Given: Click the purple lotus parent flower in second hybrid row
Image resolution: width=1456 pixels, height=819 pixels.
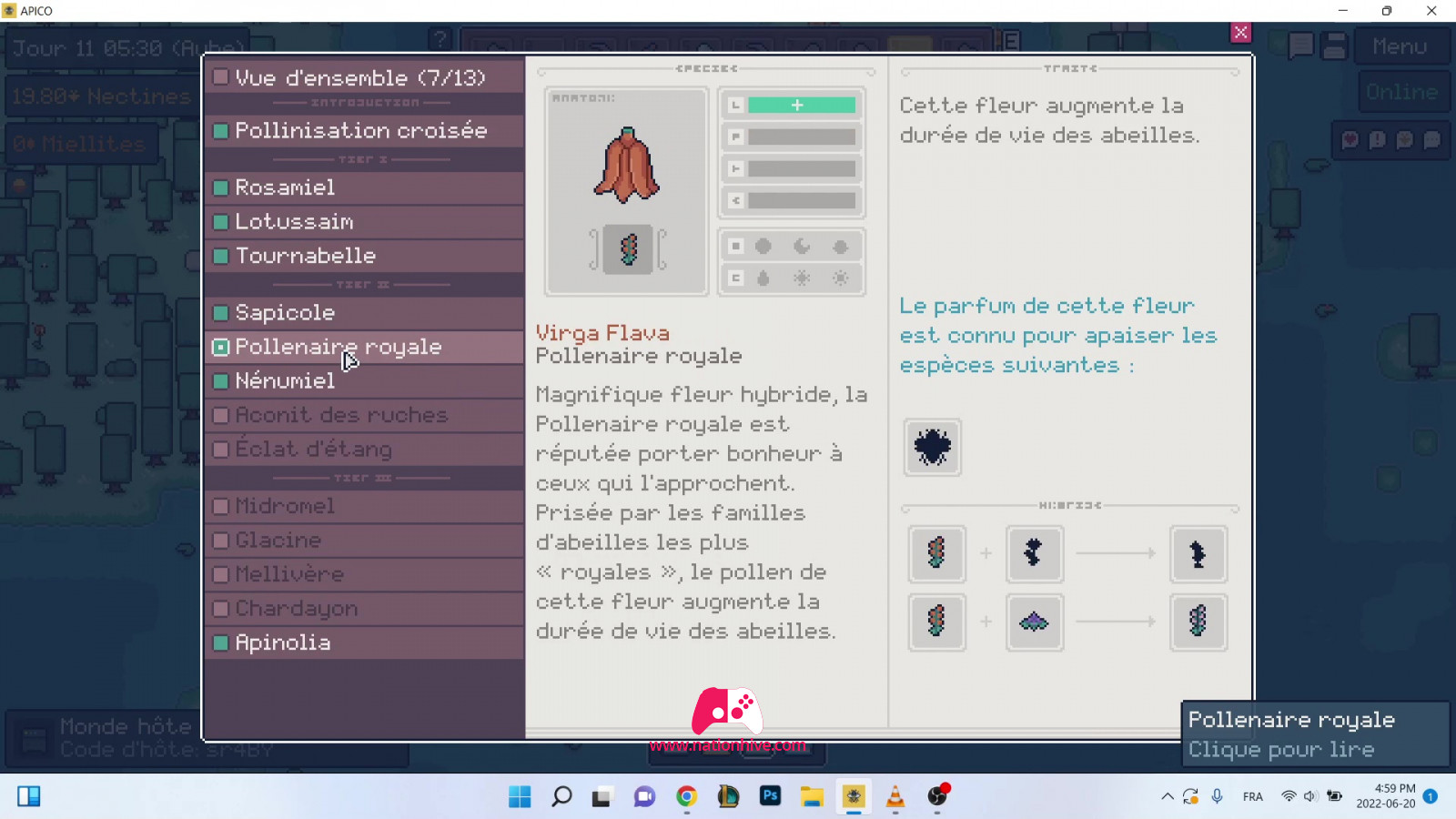Looking at the screenshot, I should tap(1034, 622).
